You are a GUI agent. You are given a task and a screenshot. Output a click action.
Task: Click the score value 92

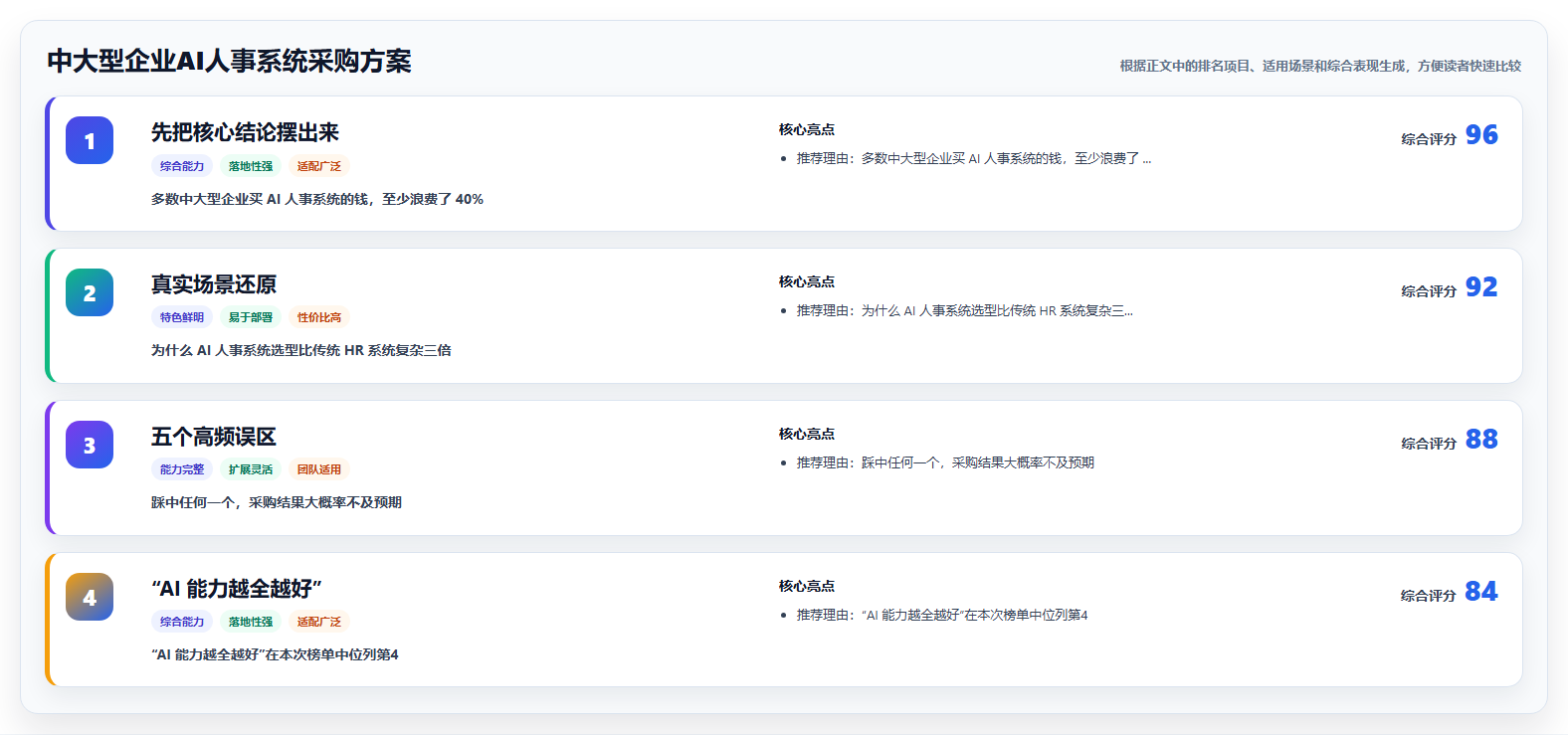(x=1481, y=287)
